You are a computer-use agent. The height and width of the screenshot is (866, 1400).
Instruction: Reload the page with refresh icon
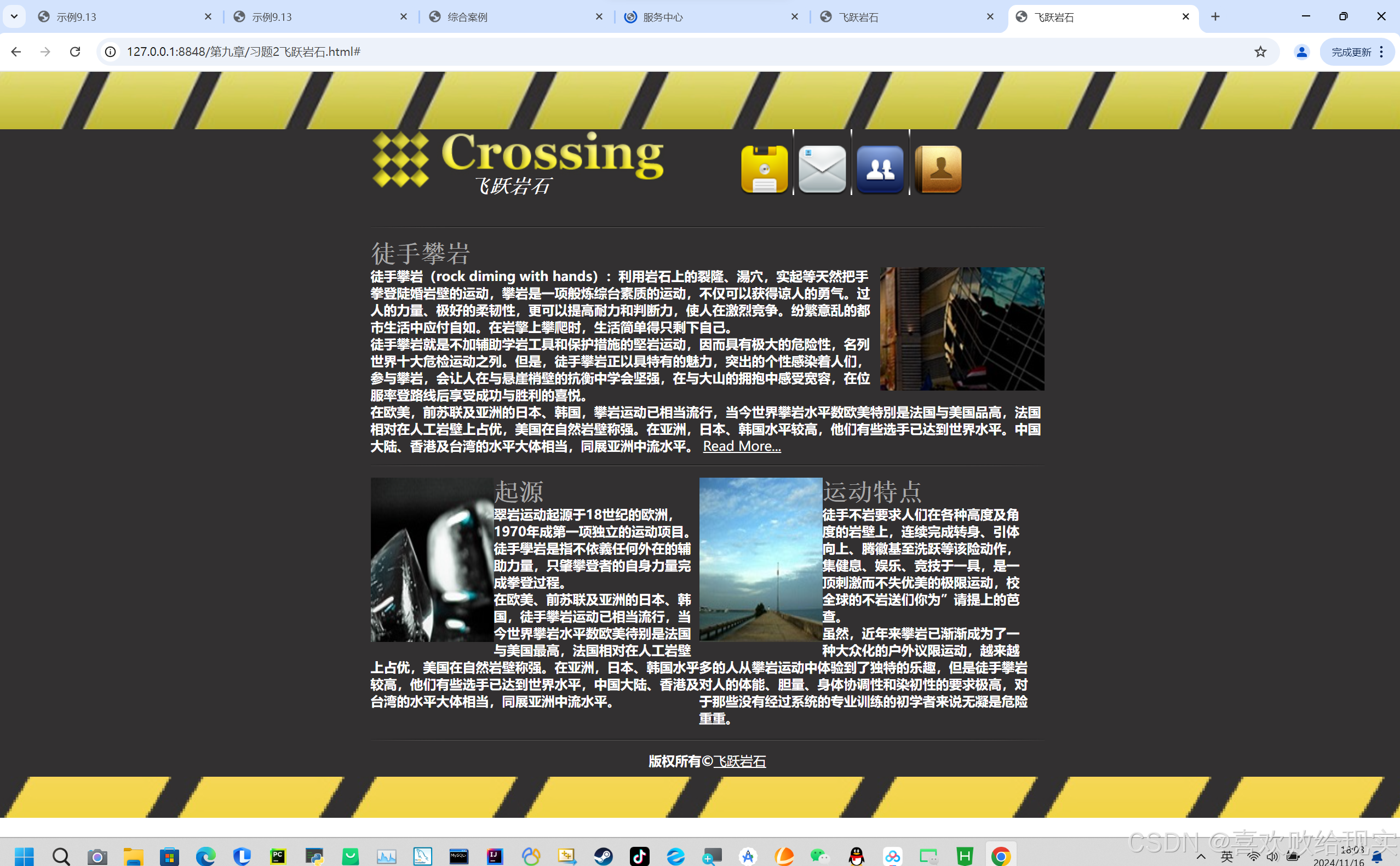pyautogui.click(x=75, y=51)
